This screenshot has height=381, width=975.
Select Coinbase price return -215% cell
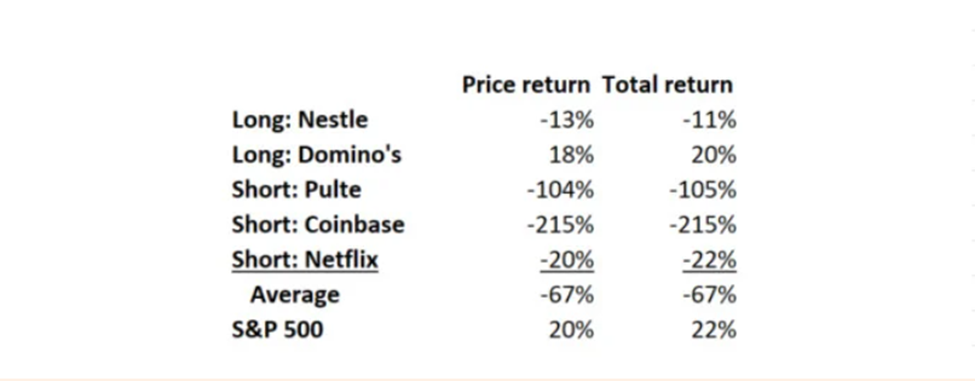pyautogui.click(x=560, y=224)
